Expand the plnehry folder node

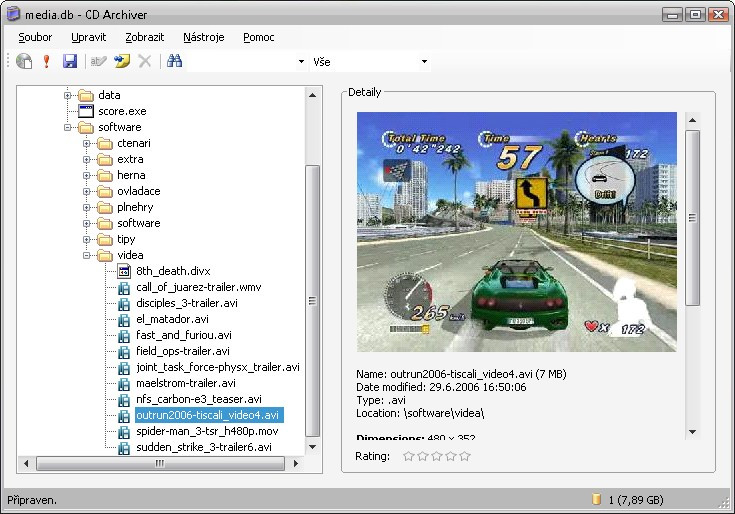point(86,207)
